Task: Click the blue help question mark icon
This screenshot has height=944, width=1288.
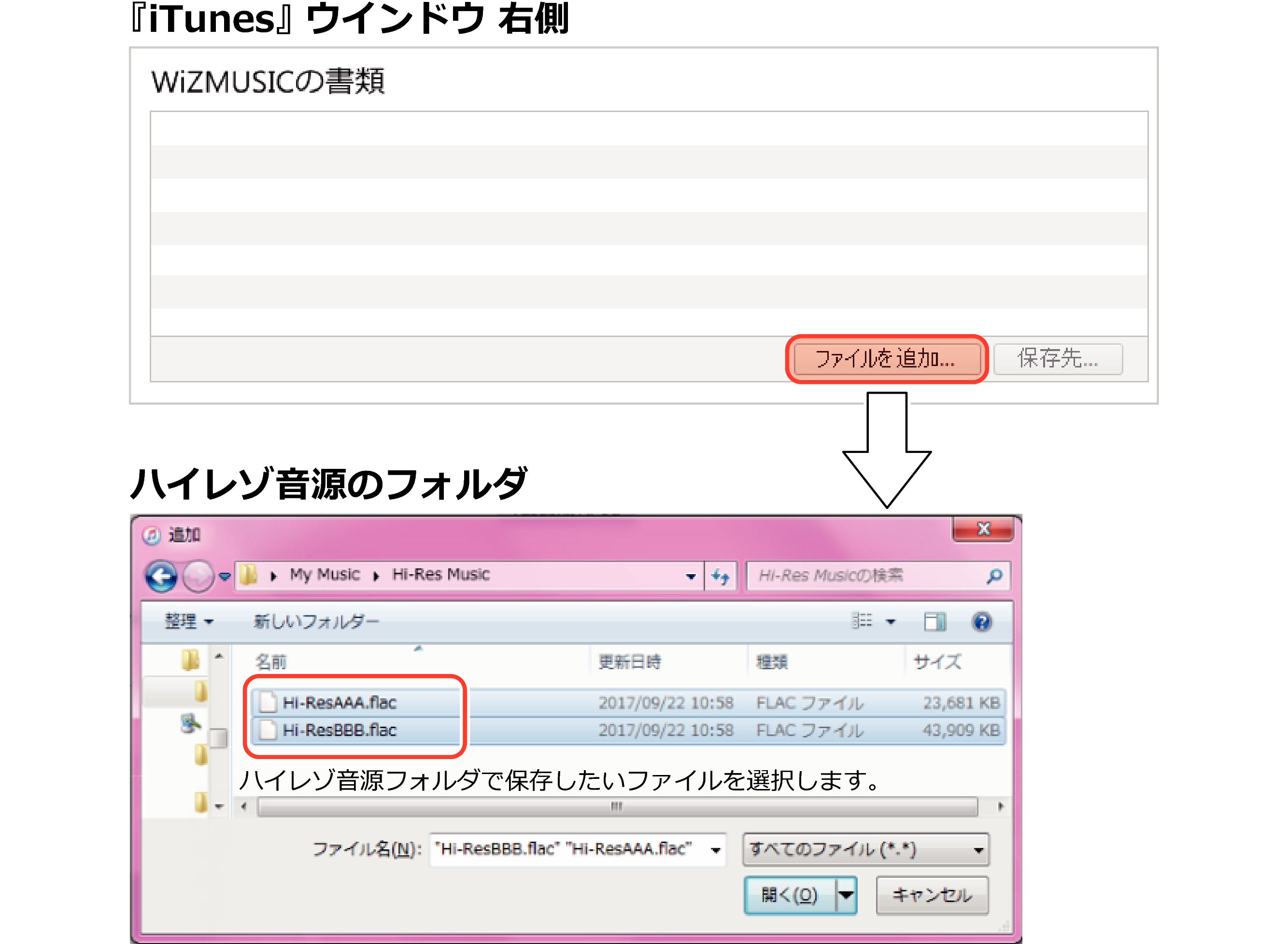Action: tap(982, 622)
